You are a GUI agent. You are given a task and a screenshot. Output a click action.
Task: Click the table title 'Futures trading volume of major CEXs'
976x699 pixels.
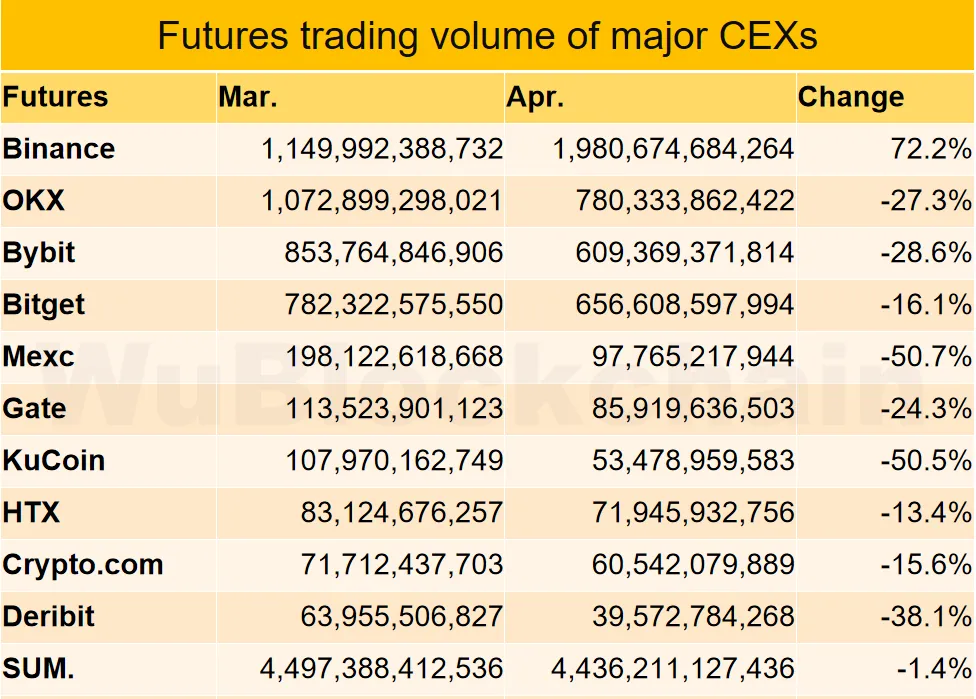point(488,36)
